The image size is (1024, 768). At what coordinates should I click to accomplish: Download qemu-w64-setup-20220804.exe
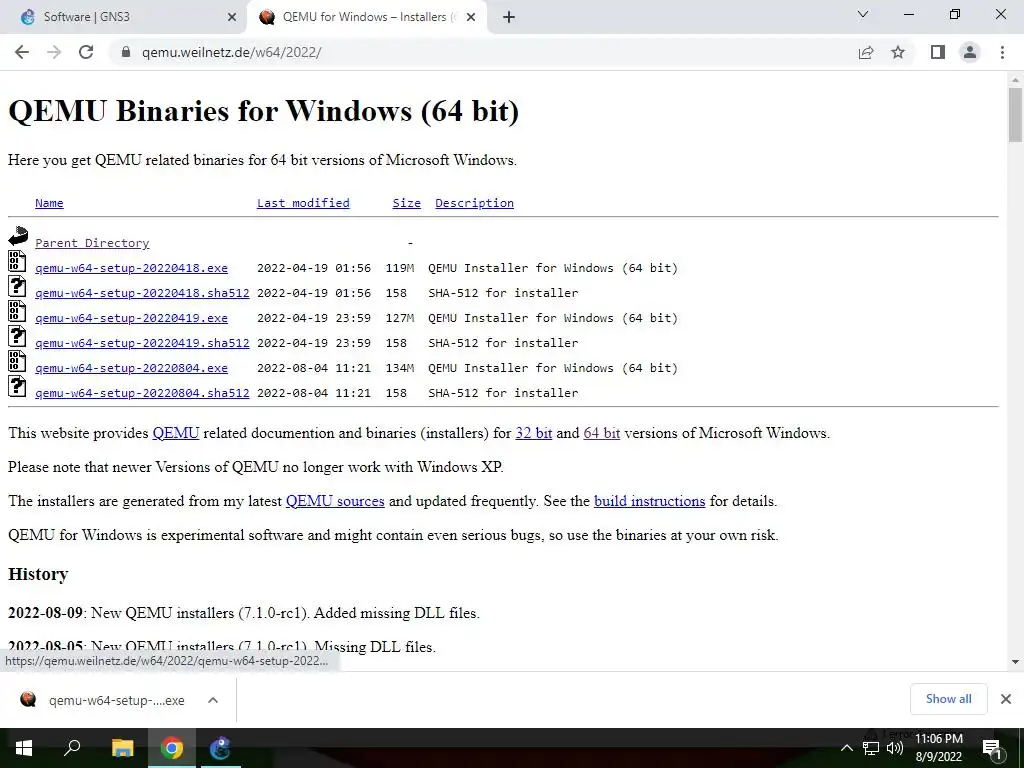pos(131,368)
